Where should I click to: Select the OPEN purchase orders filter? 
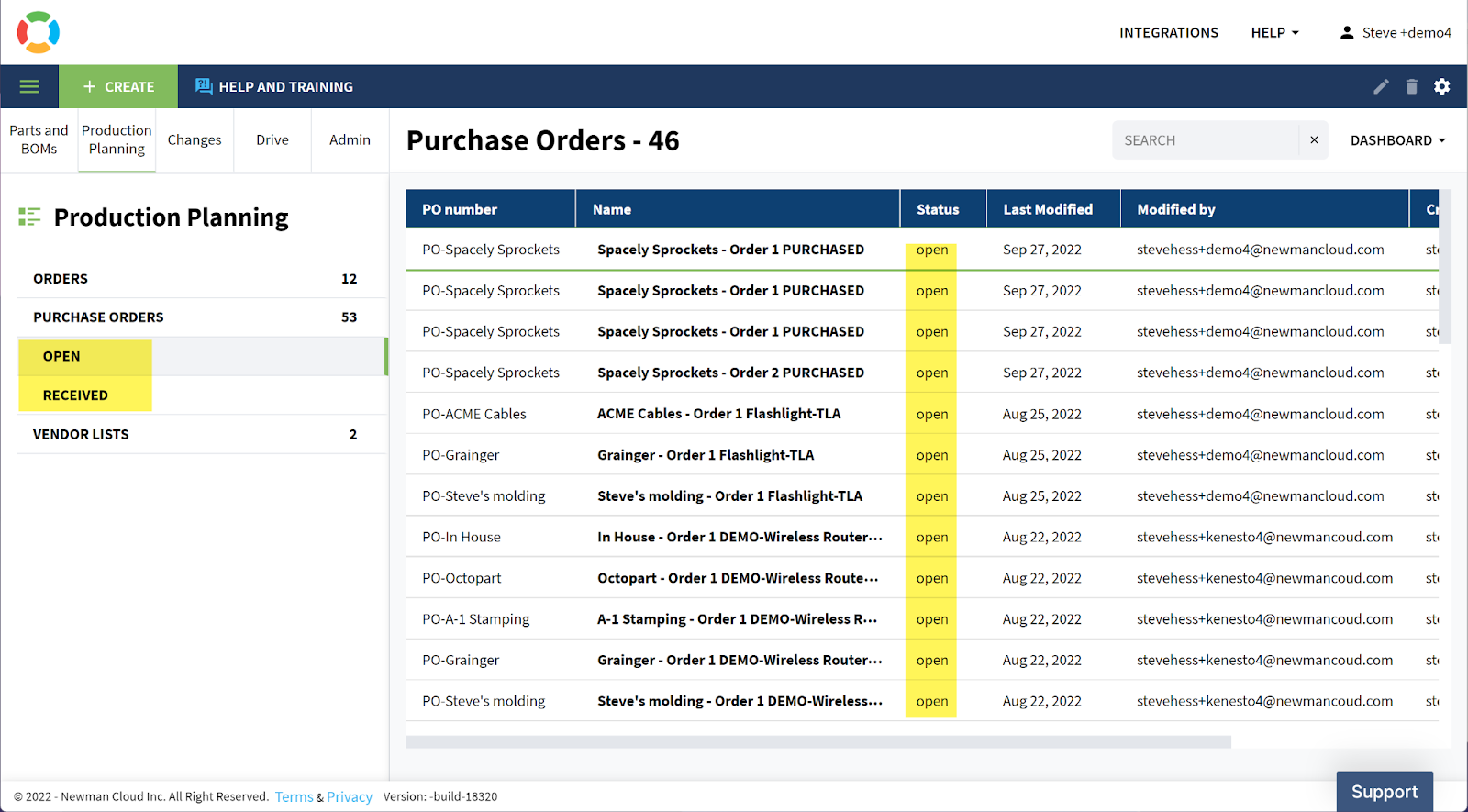(202, 356)
